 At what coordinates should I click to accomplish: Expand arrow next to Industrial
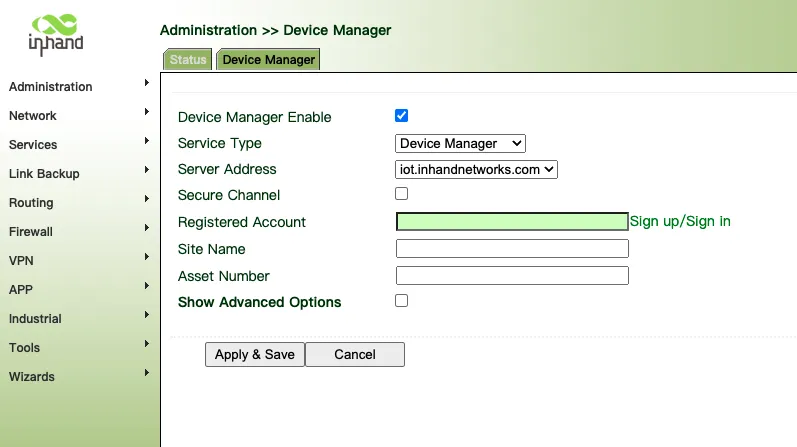click(146, 314)
